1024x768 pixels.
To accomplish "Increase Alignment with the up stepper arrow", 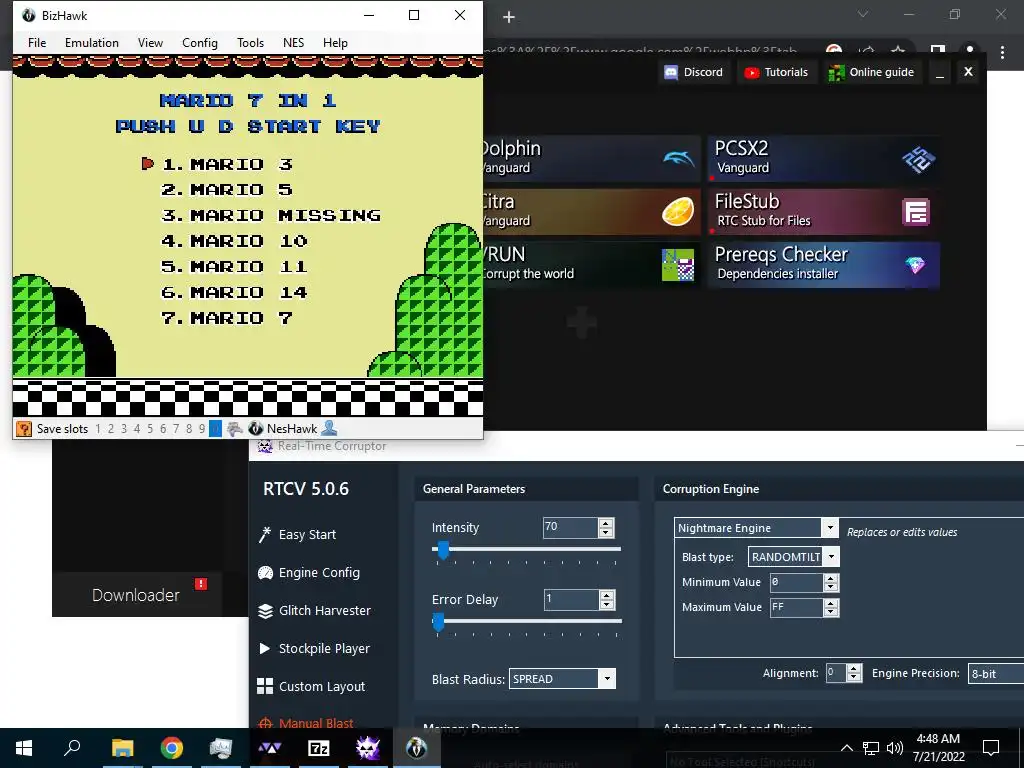I will (x=854, y=669).
